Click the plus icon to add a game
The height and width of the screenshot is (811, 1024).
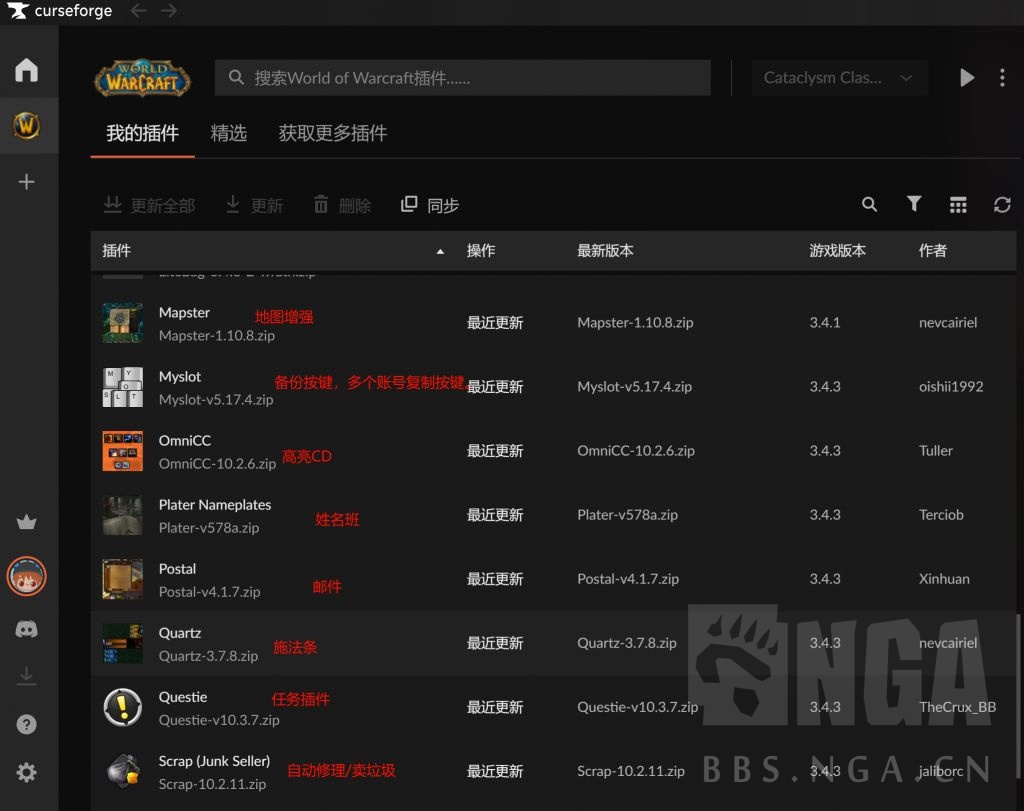pos(27,181)
